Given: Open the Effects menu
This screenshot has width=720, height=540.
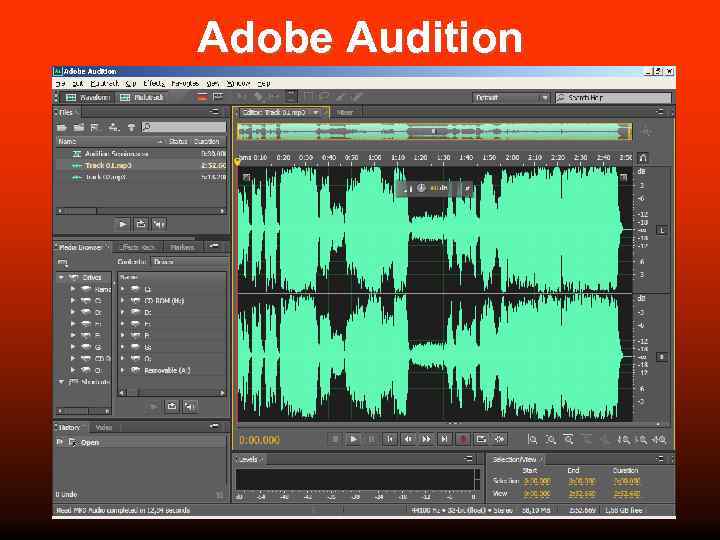Looking at the screenshot, I should coord(154,84).
